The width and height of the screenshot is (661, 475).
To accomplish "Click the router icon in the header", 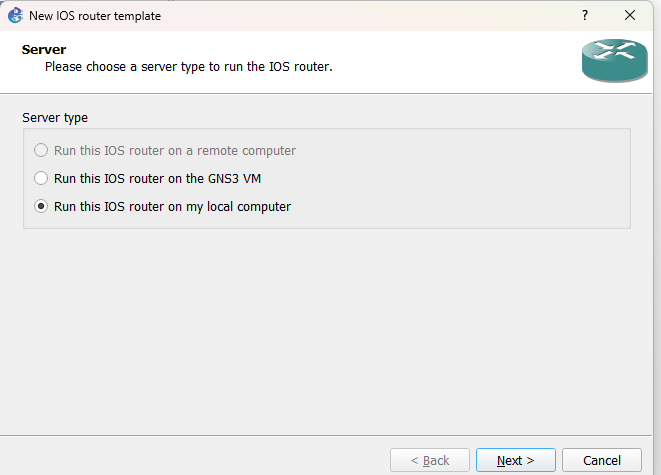I will pos(608,62).
